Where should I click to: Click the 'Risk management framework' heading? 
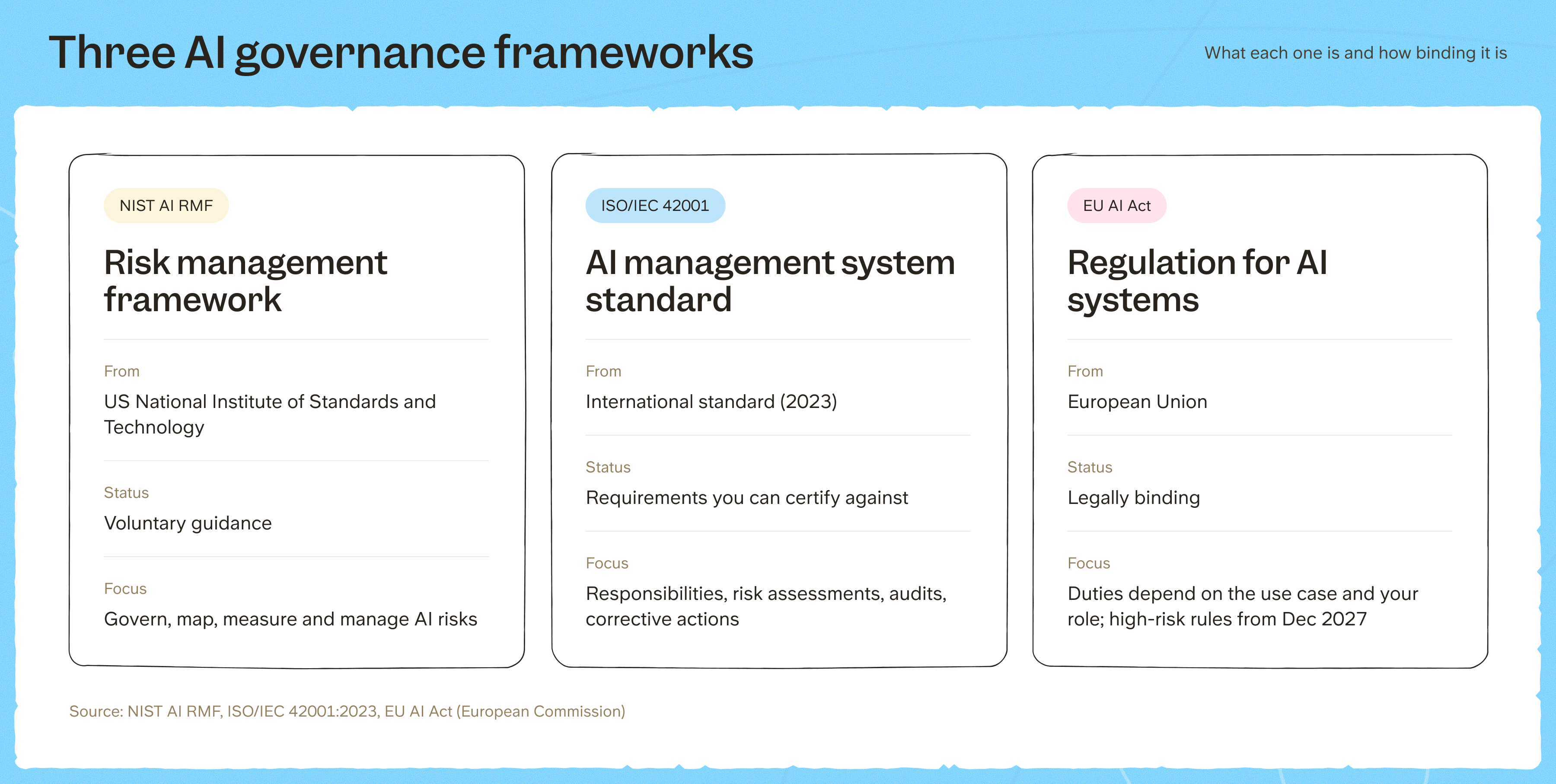[x=245, y=281]
